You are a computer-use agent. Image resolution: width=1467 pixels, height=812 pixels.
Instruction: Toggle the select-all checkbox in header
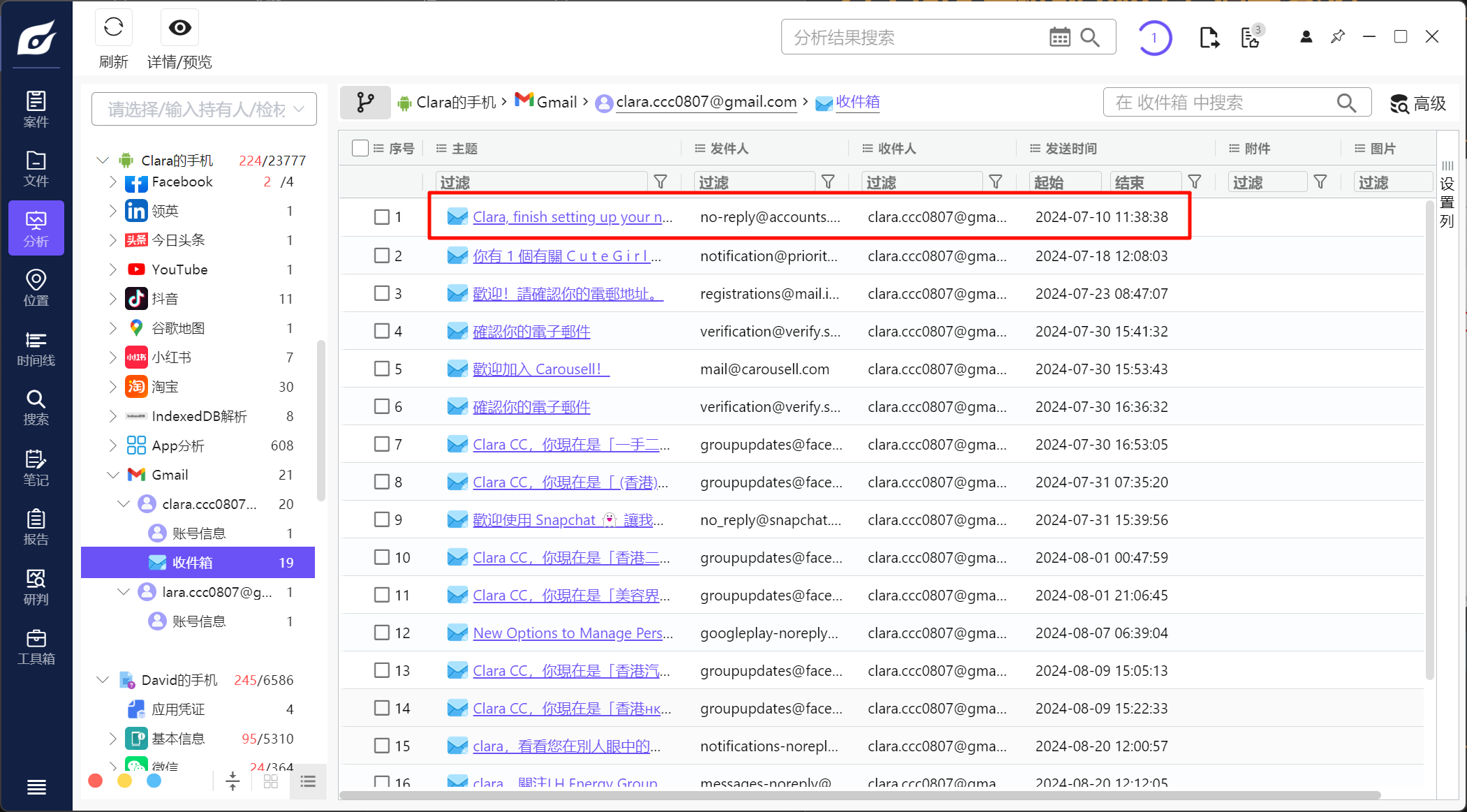coord(360,148)
